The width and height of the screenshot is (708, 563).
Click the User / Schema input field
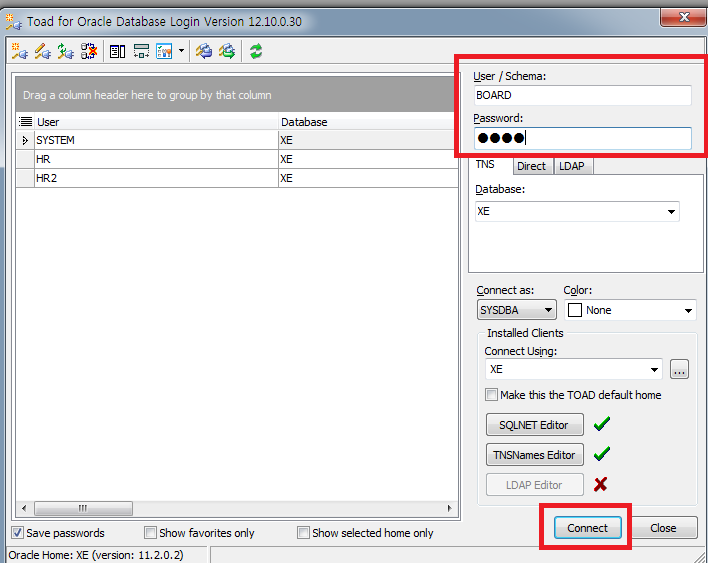583,95
